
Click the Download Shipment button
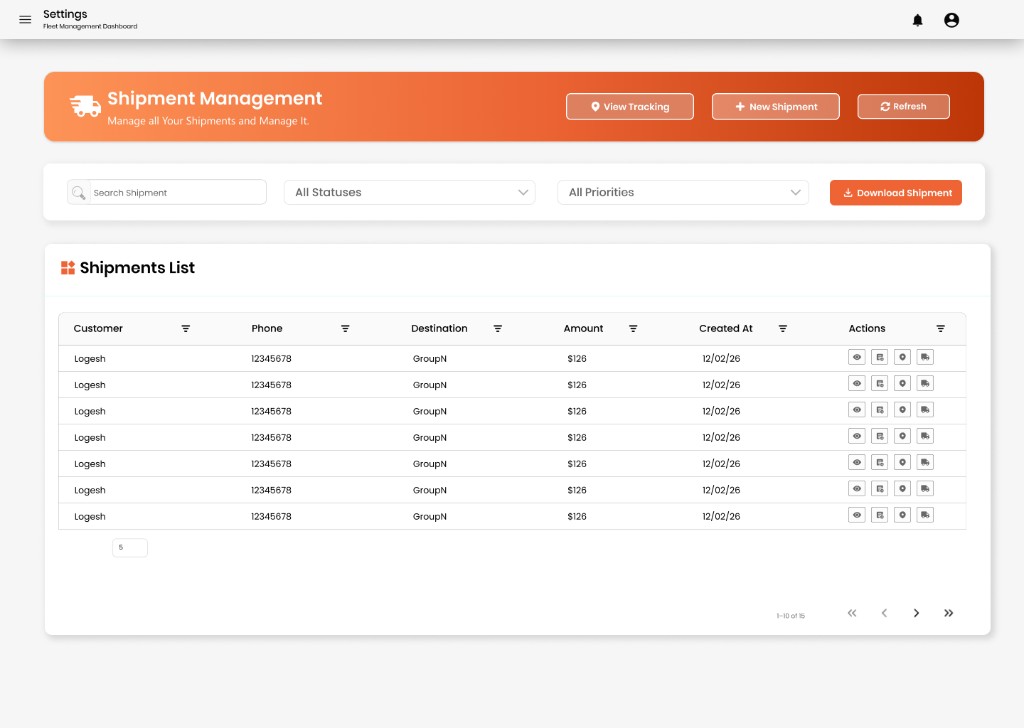896,193
